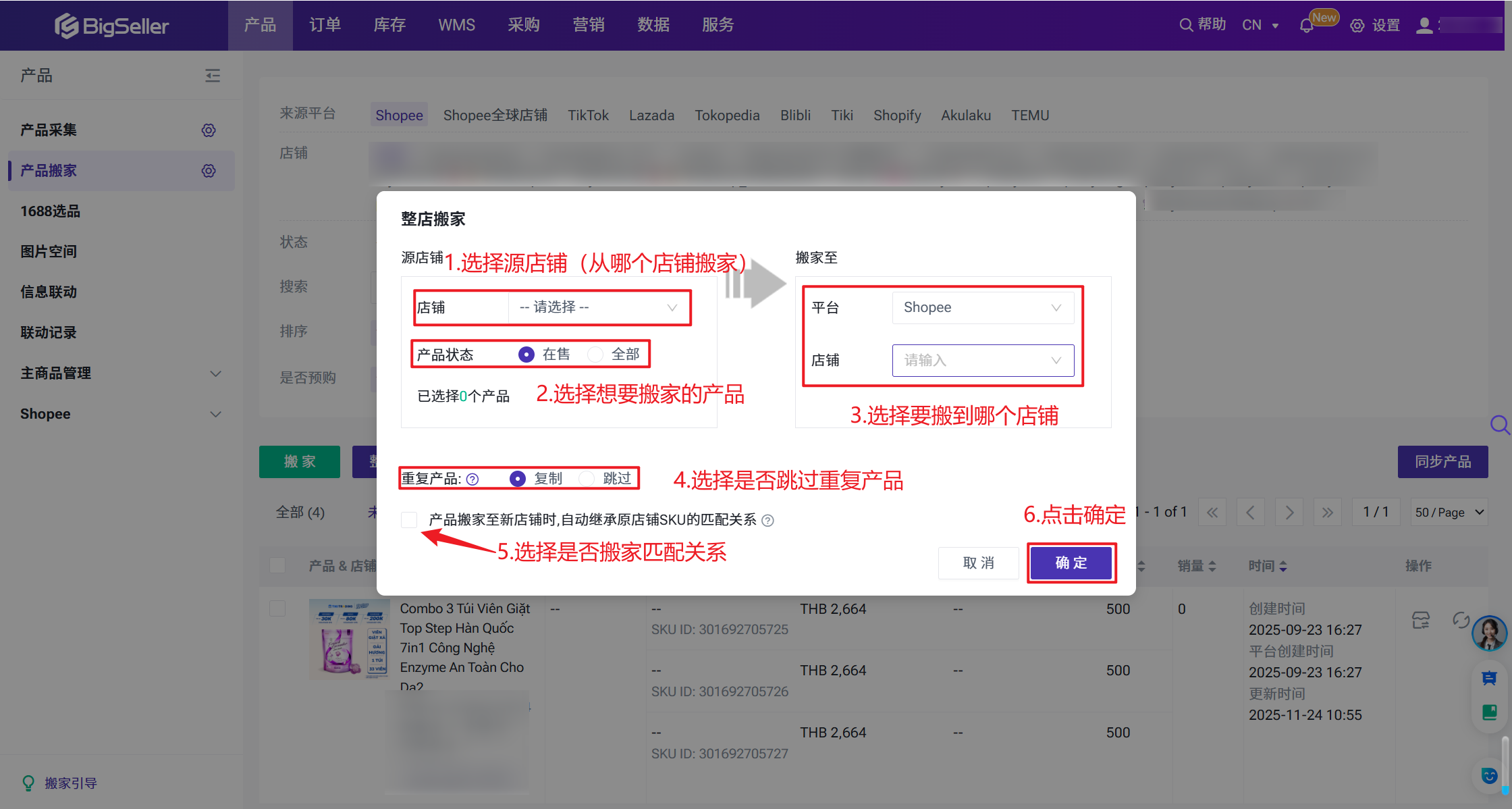The height and width of the screenshot is (809, 1512).
Task: Click the 确定 confirm button
Action: click(1071, 563)
